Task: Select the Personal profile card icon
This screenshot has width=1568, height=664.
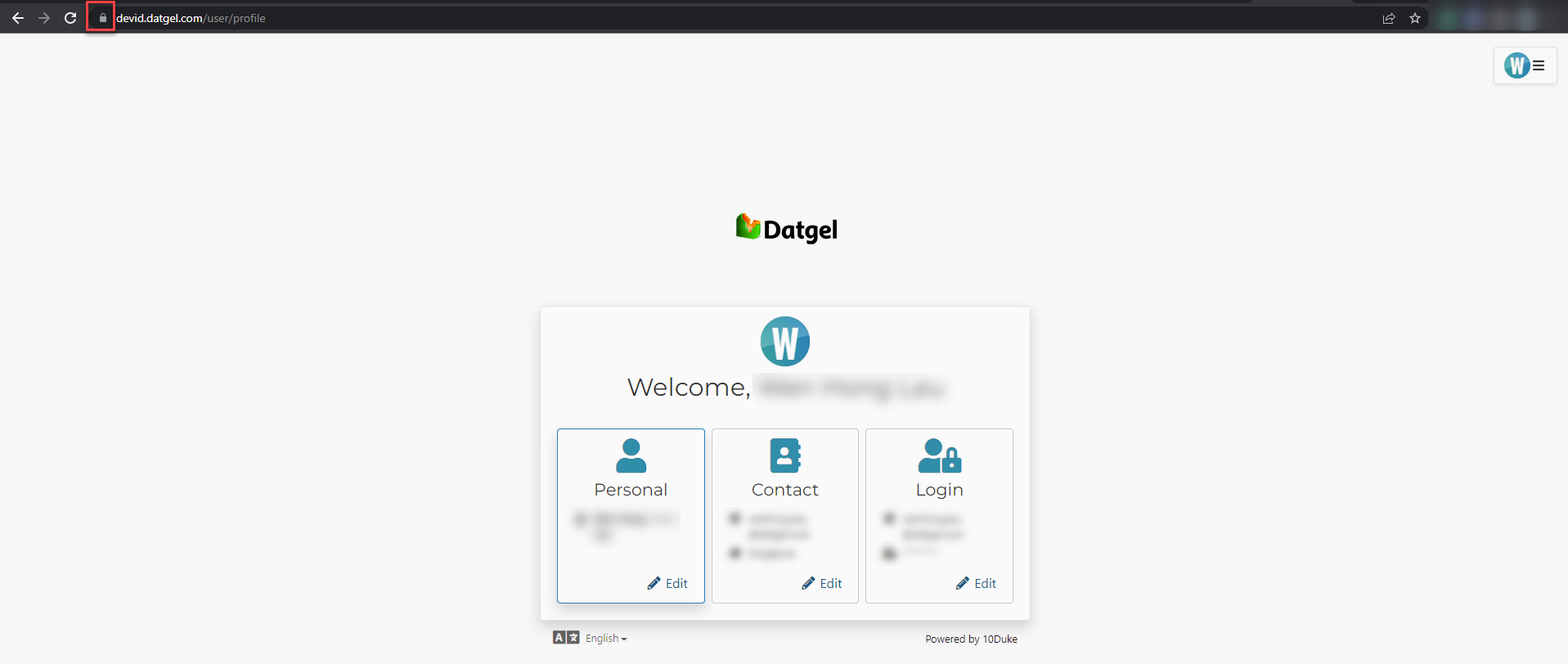Action: pyautogui.click(x=631, y=455)
